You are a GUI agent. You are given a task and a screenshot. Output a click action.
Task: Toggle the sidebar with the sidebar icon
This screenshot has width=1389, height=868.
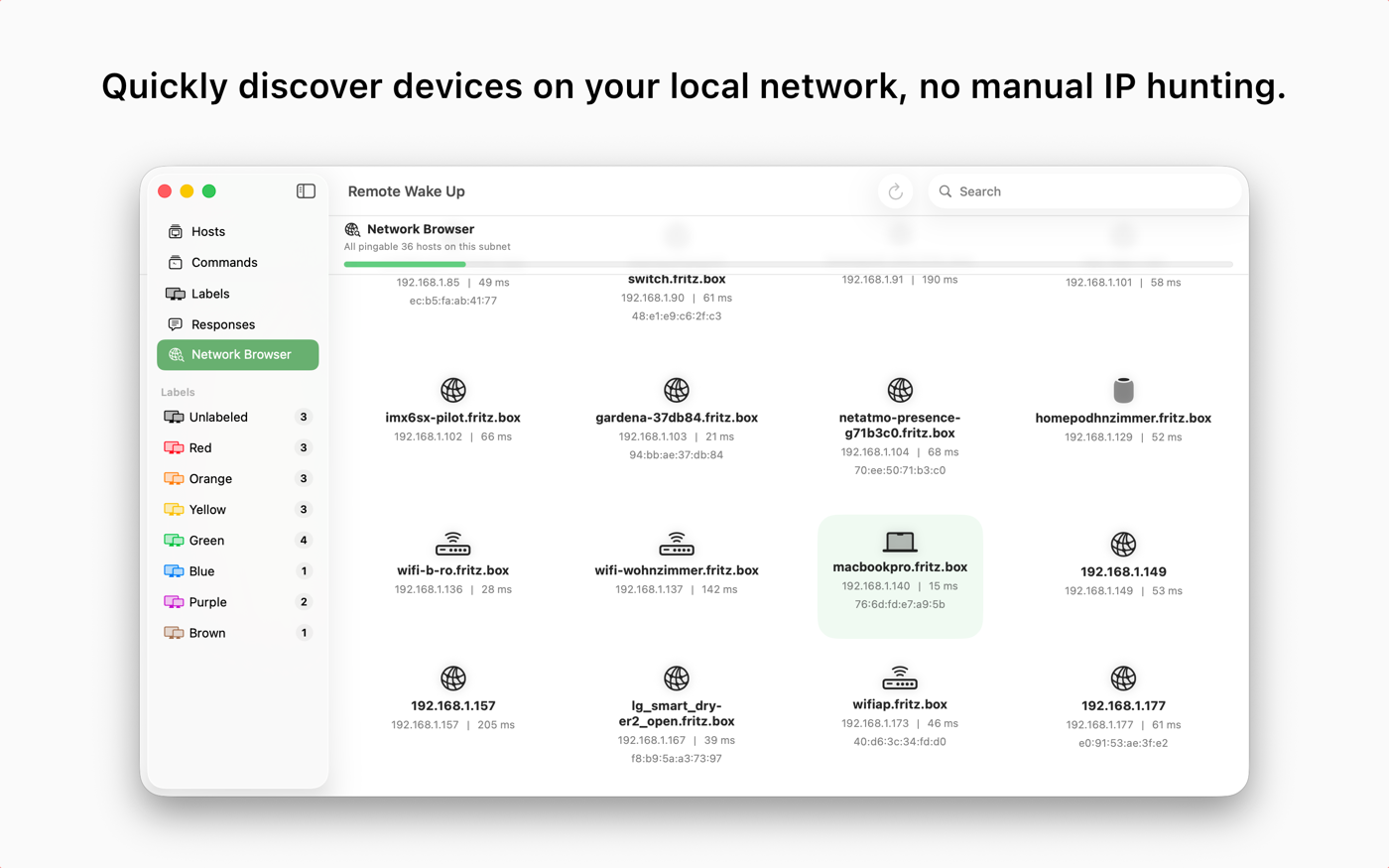(306, 191)
